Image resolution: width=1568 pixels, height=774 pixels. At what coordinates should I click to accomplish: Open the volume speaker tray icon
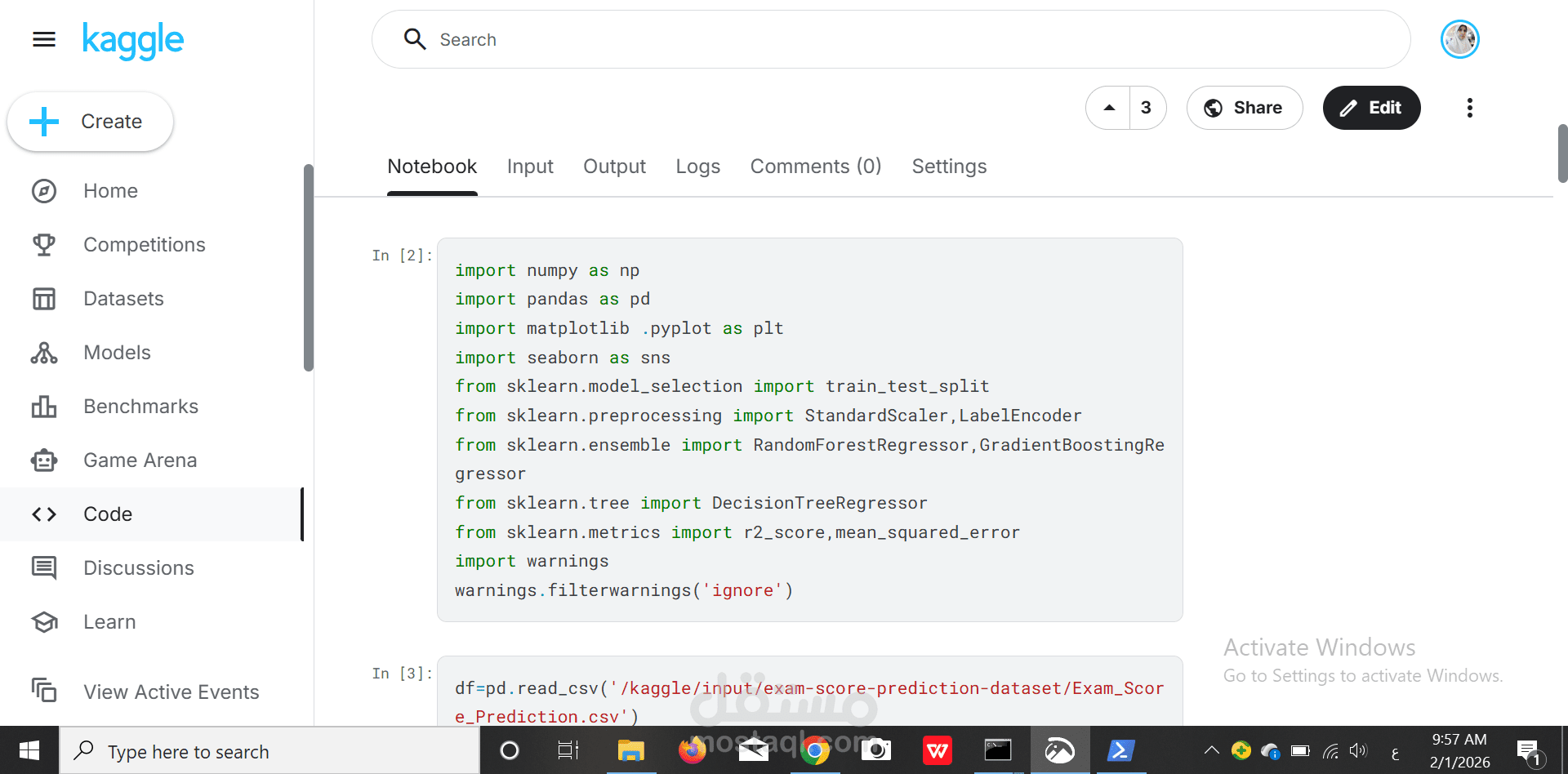click(1358, 750)
